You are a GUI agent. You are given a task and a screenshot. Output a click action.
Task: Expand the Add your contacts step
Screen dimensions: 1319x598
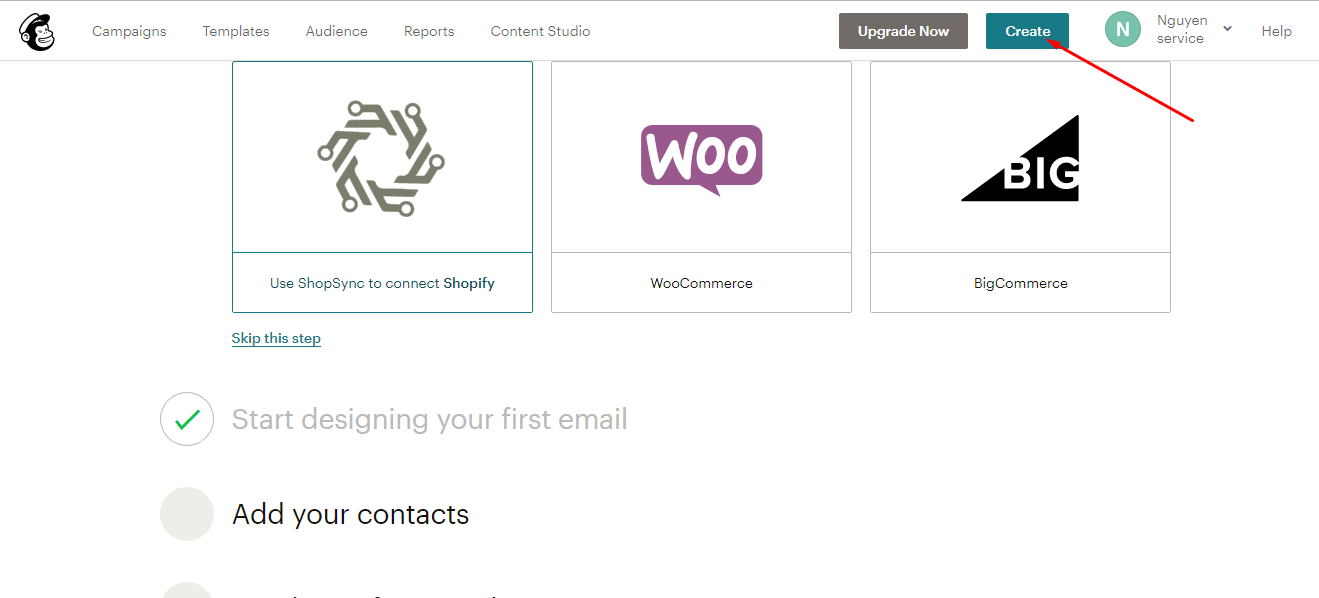[351, 514]
